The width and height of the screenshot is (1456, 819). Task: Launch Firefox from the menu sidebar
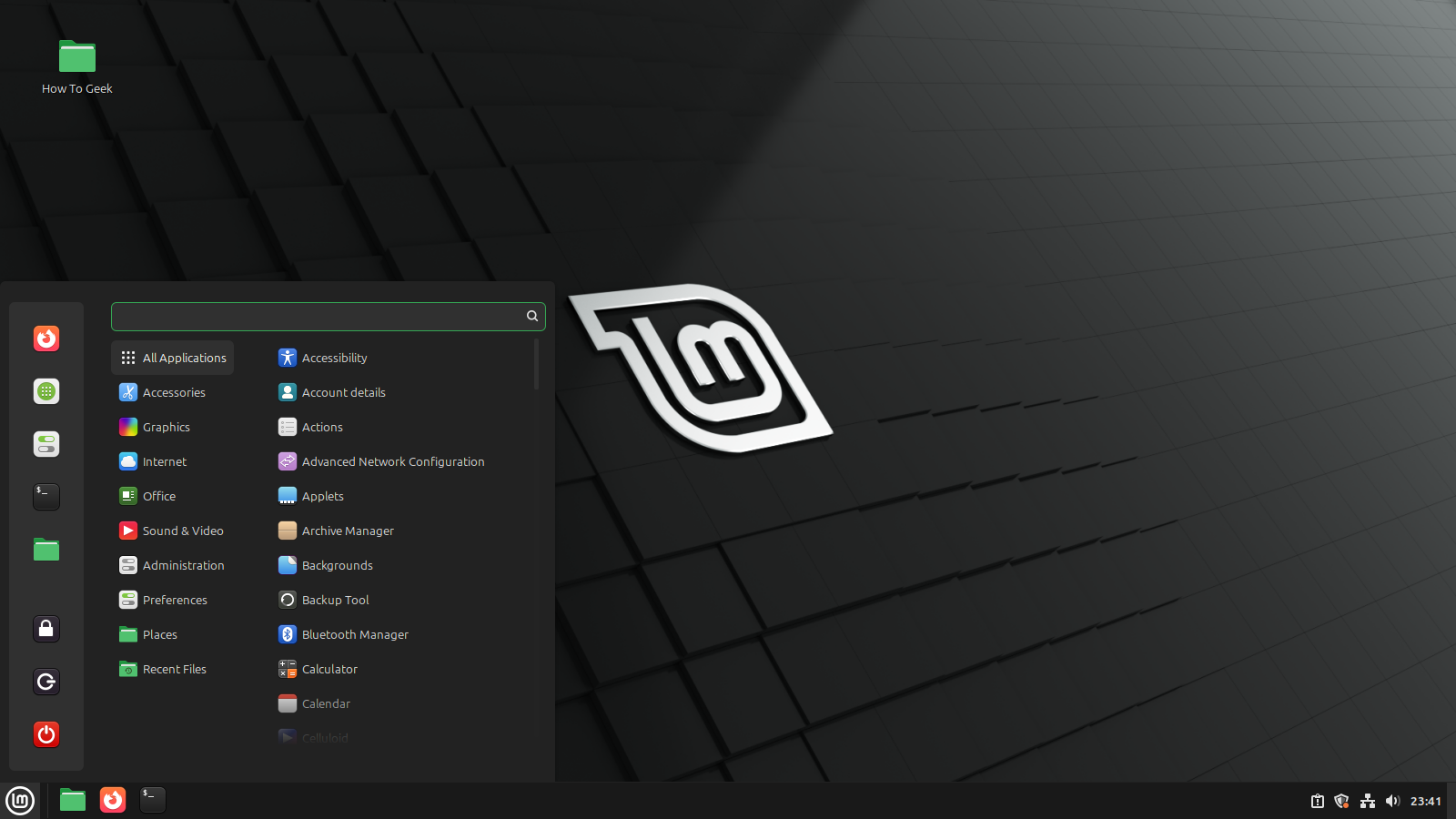(x=45, y=338)
